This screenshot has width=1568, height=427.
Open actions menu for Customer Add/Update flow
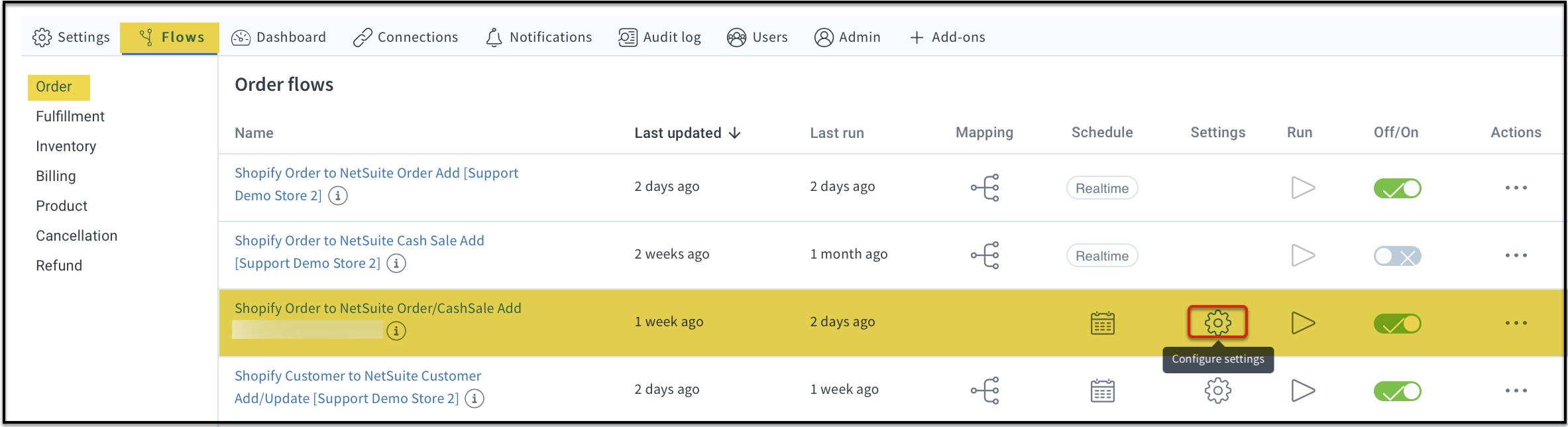click(1516, 391)
